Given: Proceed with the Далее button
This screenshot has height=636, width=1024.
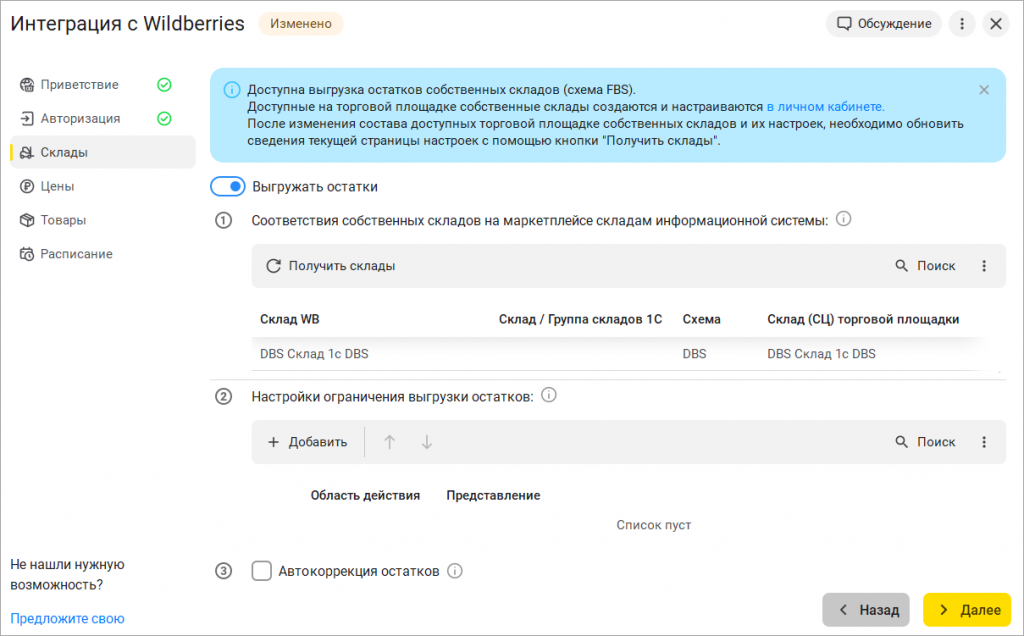Looking at the screenshot, I should click(x=967, y=610).
